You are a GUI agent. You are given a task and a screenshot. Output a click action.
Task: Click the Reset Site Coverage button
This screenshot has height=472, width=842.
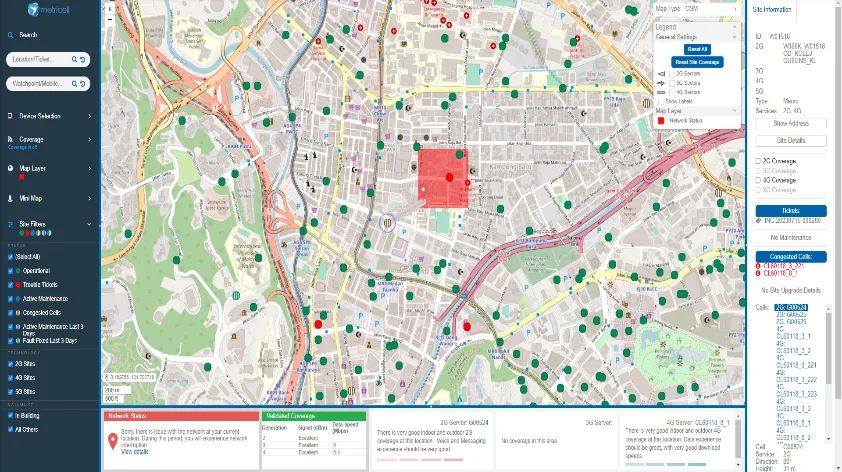[697, 62]
